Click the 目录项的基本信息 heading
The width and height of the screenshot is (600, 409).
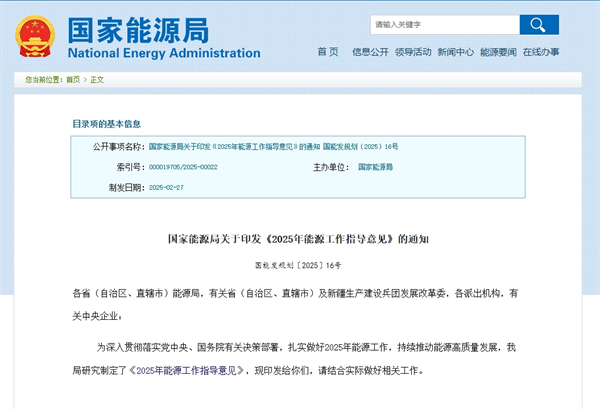pyautogui.click(x=107, y=124)
